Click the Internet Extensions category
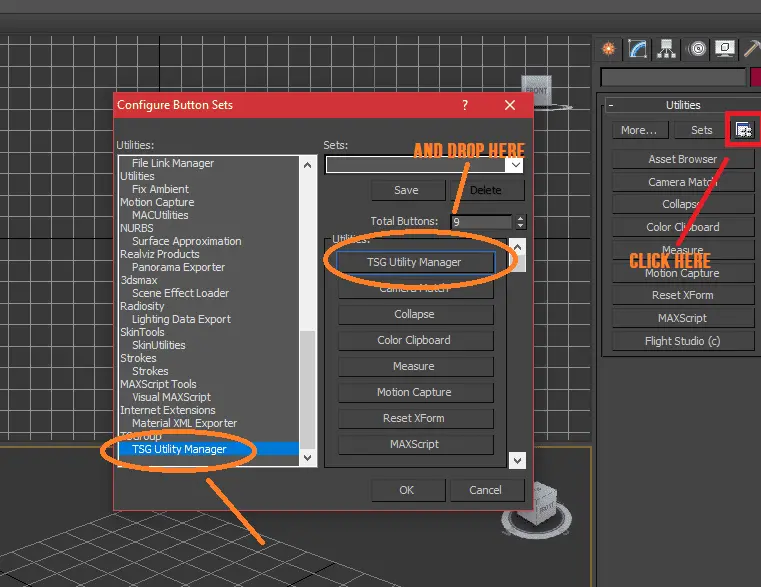The image size is (761, 587). pos(168,410)
